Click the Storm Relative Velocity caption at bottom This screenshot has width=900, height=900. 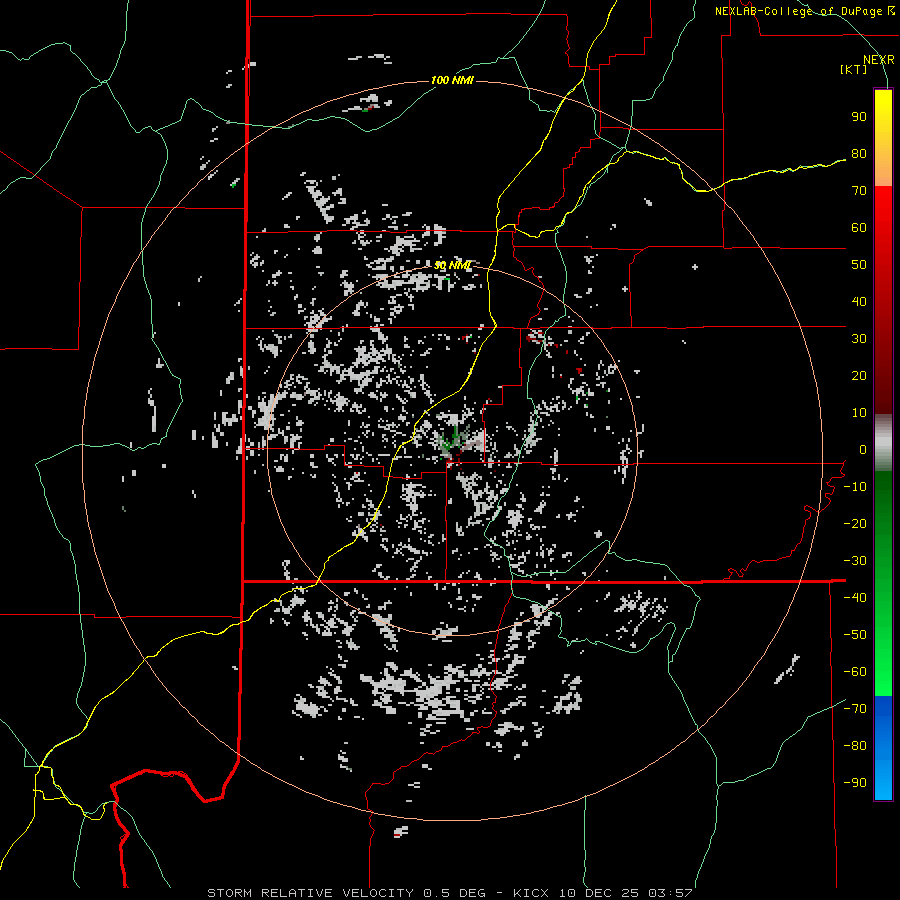449,893
